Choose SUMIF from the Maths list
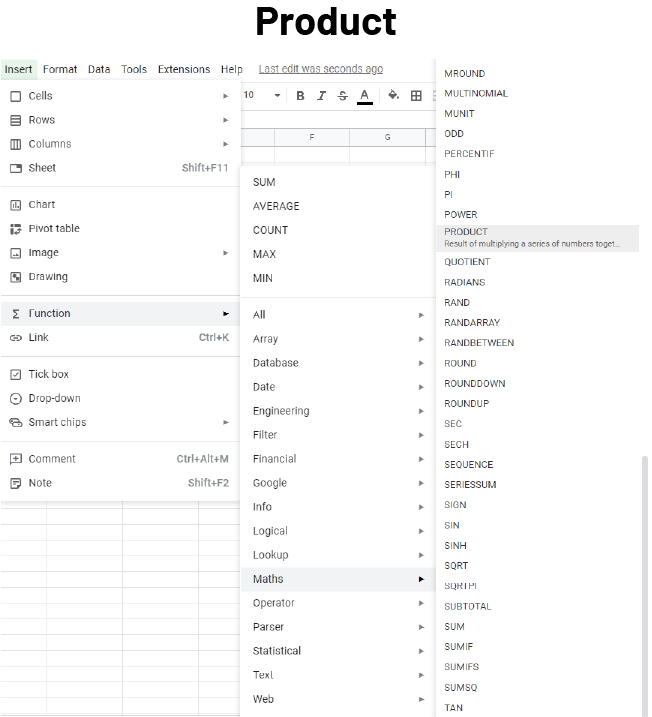This screenshot has height=717, width=652. 459,647
